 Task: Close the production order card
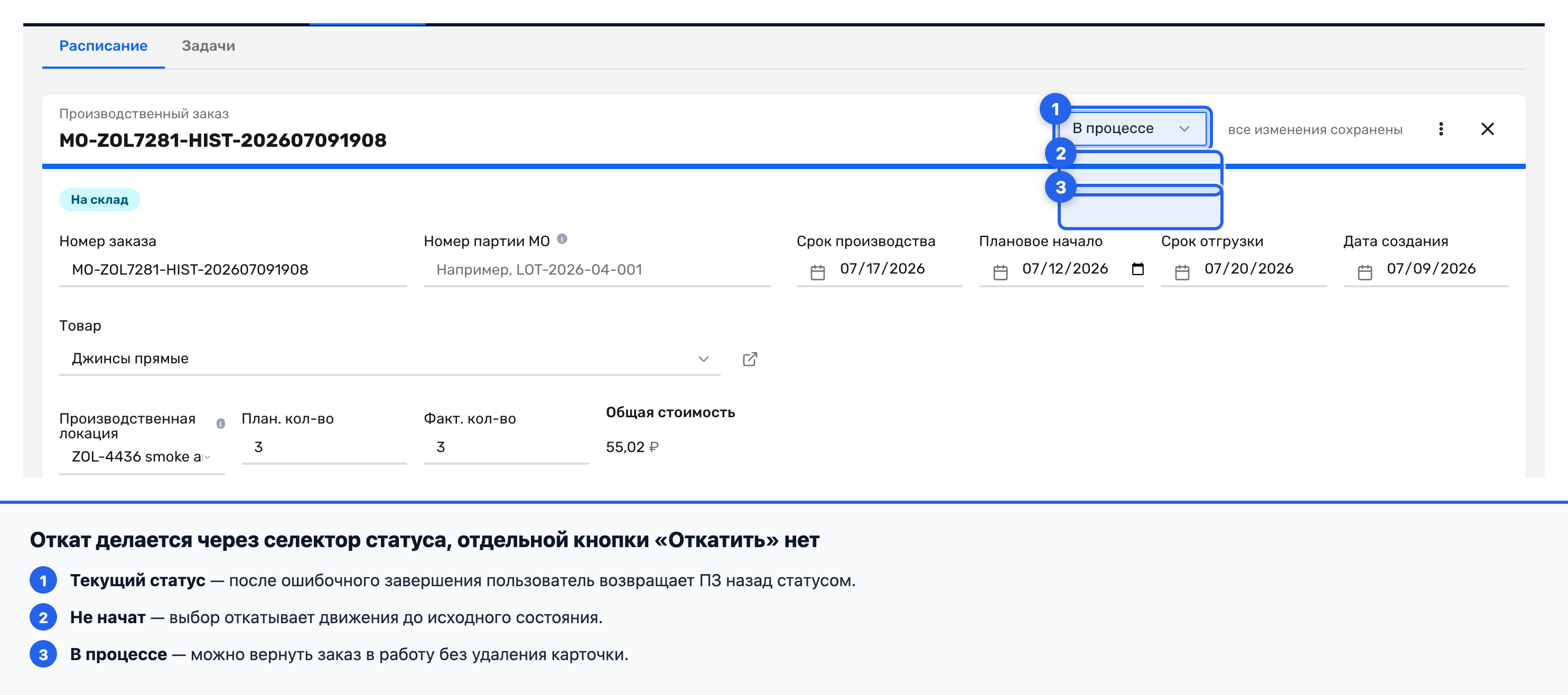coord(1487,128)
